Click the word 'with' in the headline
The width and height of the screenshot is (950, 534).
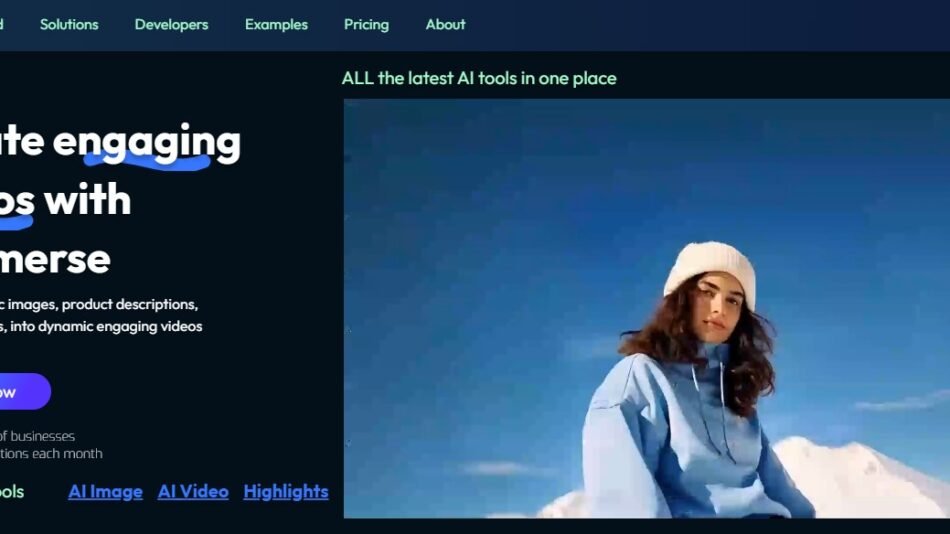point(87,200)
